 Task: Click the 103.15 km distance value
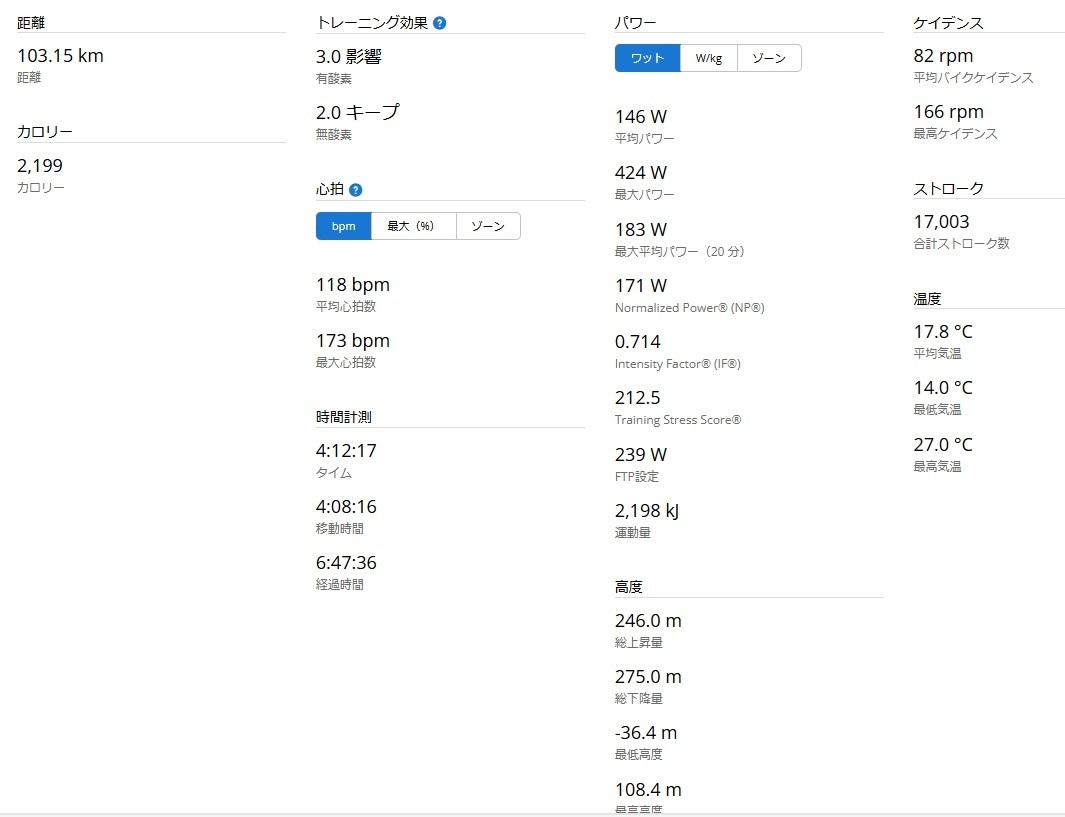(x=60, y=56)
